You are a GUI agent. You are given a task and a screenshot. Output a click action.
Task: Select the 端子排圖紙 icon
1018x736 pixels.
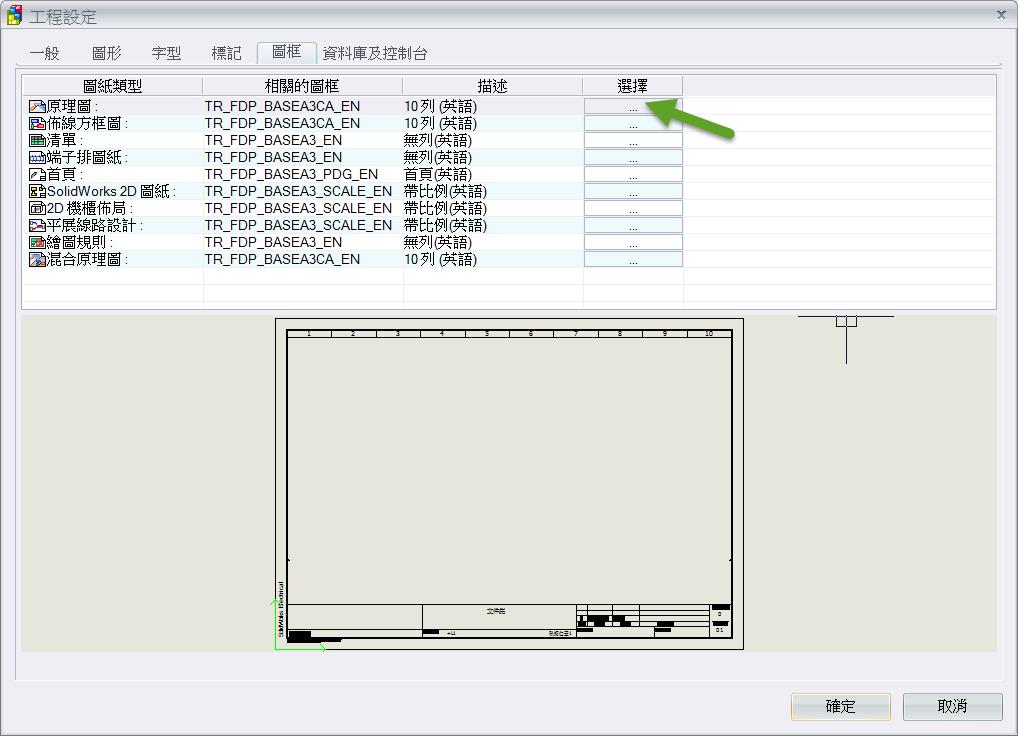click(x=37, y=157)
